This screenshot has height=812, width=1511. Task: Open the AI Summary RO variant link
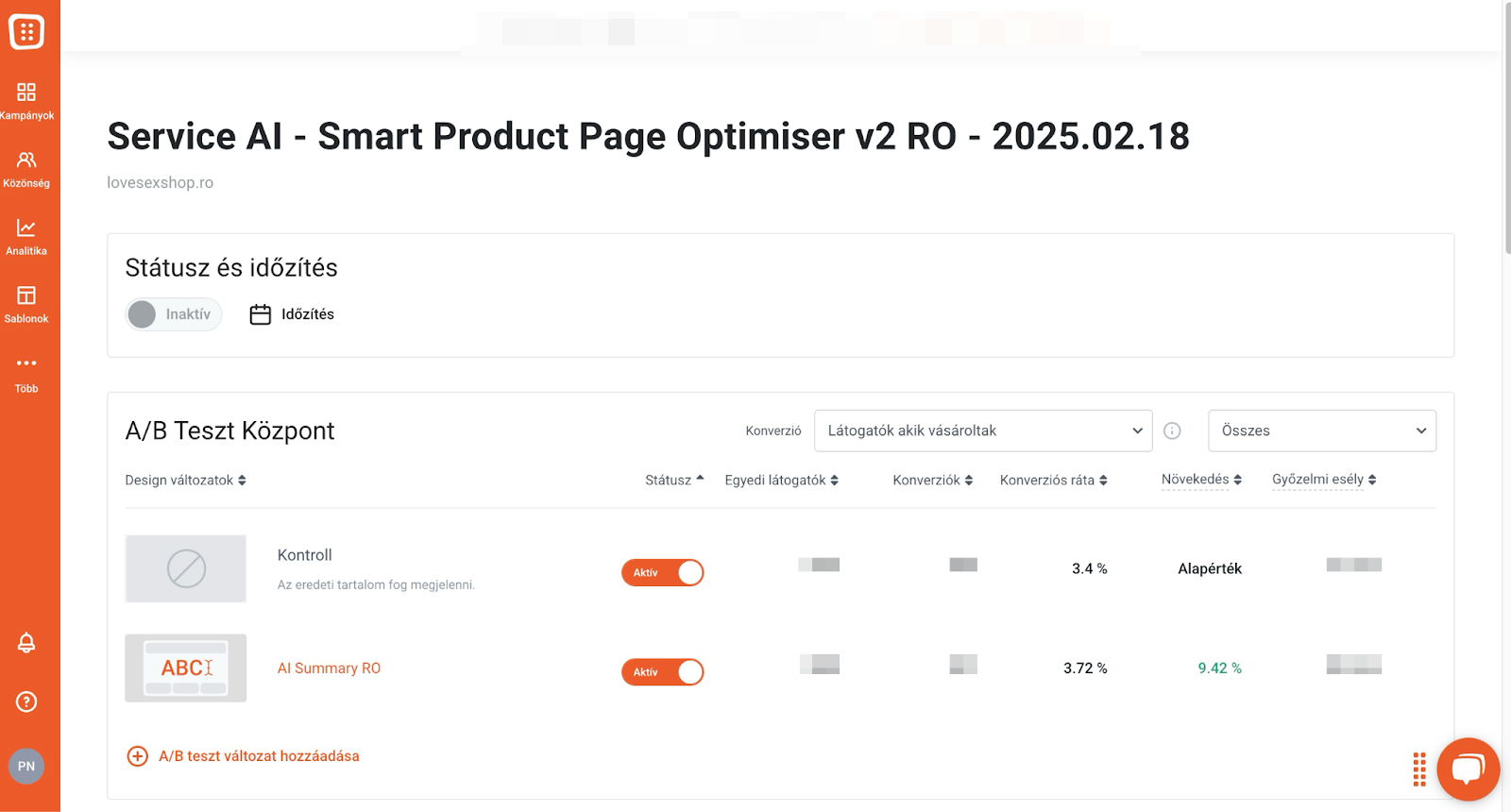coord(329,668)
